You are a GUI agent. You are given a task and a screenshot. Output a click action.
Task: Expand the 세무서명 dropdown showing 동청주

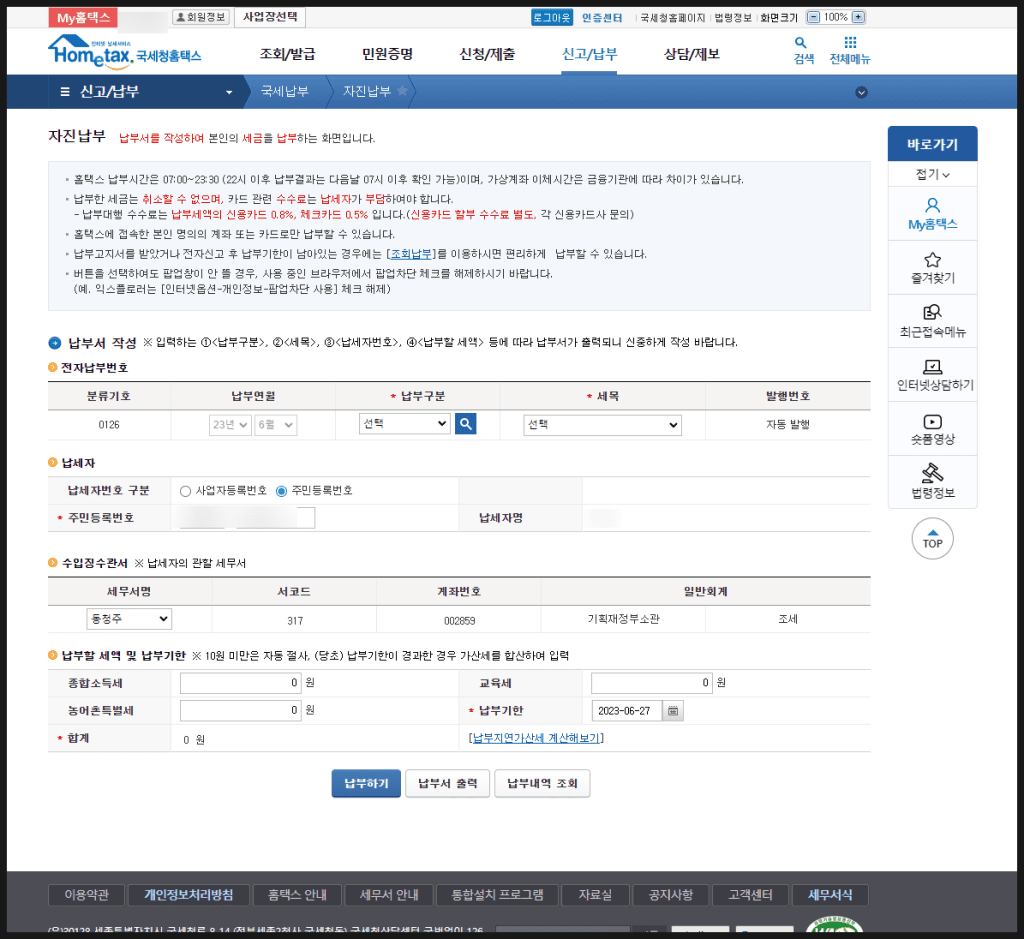pyautogui.click(x=129, y=619)
